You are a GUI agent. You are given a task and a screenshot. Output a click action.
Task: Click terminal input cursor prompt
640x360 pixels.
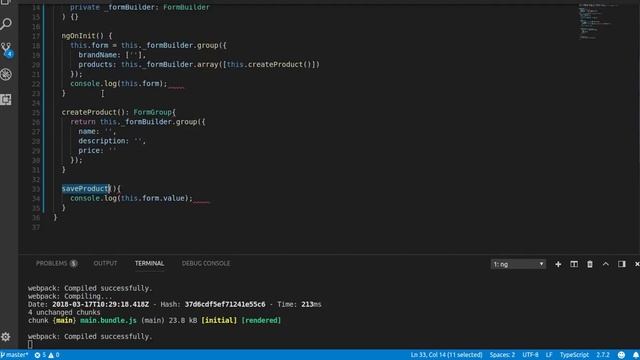click(30, 344)
